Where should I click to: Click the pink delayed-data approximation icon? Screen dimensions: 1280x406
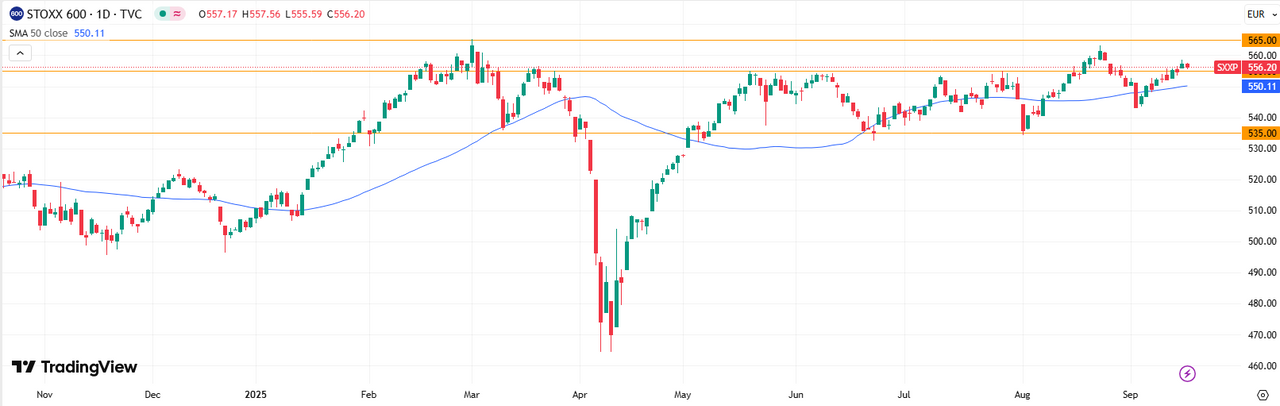[x=178, y=14]
